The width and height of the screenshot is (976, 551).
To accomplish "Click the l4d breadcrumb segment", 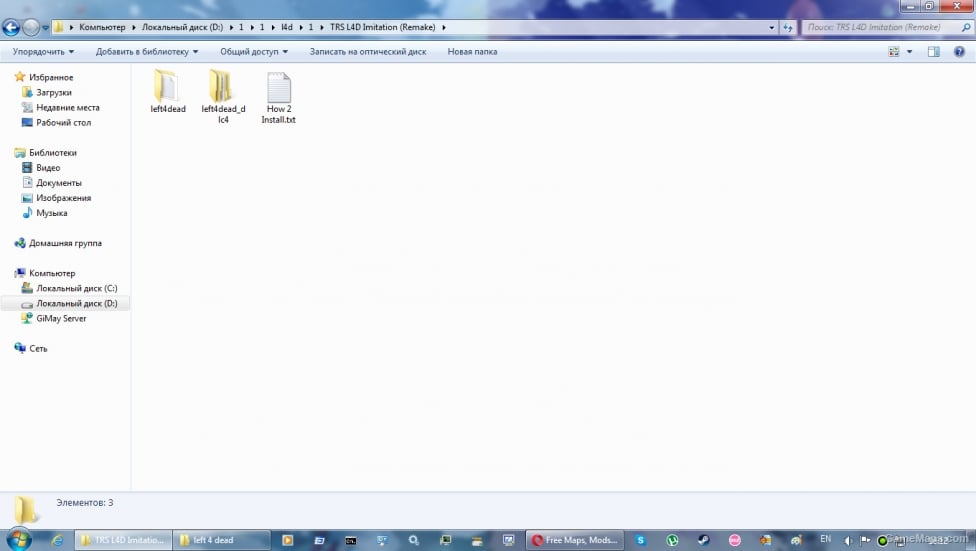I will pyautogui.click(x=286, y=27).
